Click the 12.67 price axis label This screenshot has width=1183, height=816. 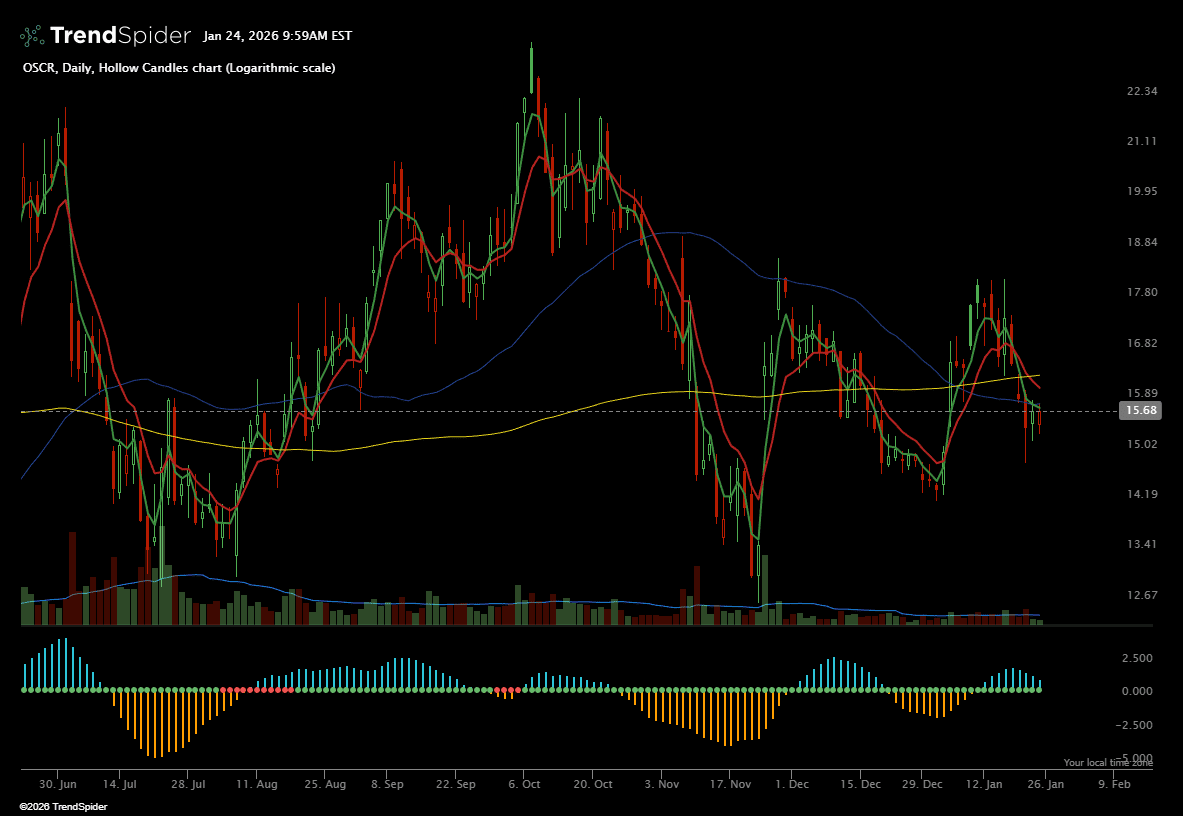[x=1141, y=595]
